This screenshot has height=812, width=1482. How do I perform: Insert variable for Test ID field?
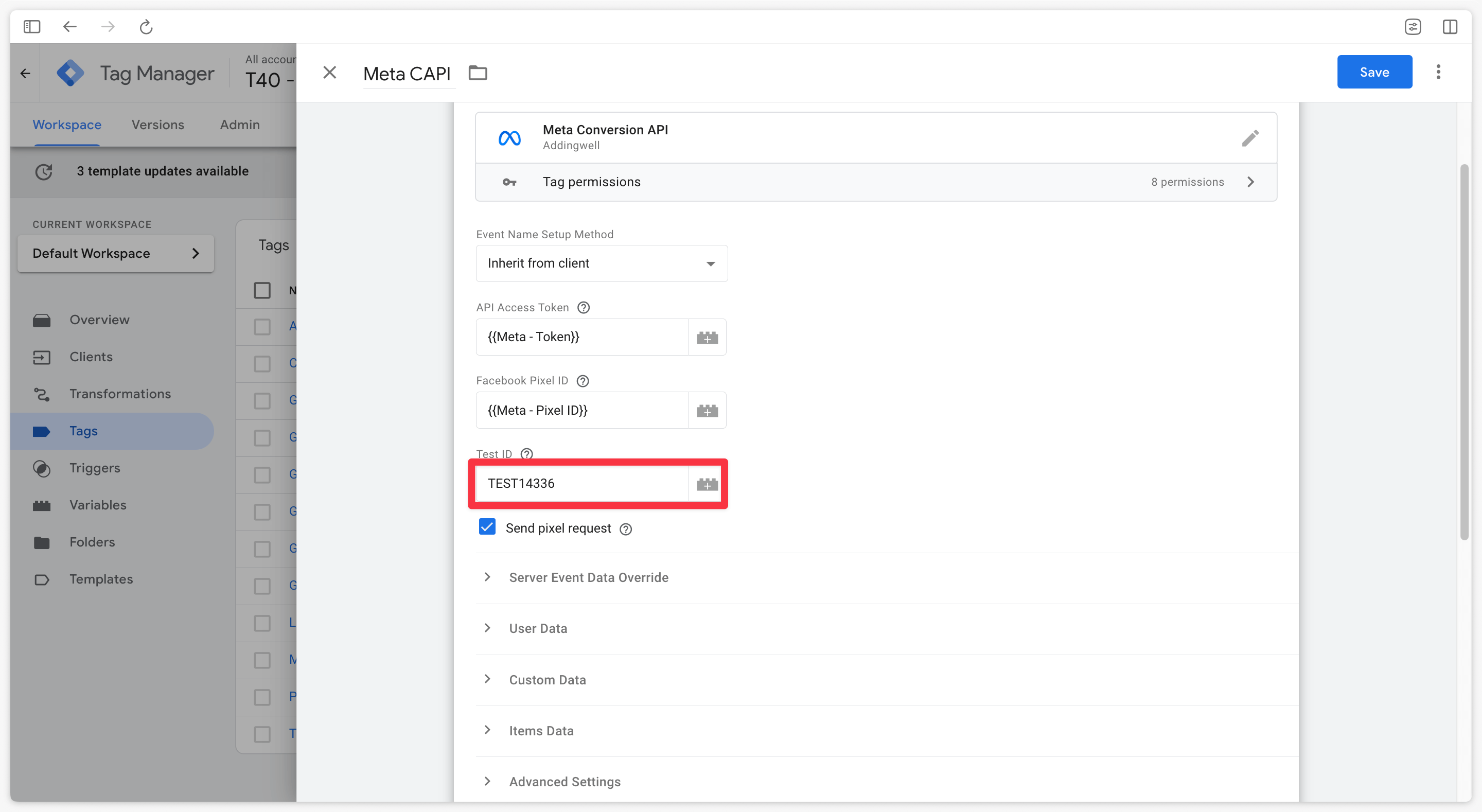707,484
